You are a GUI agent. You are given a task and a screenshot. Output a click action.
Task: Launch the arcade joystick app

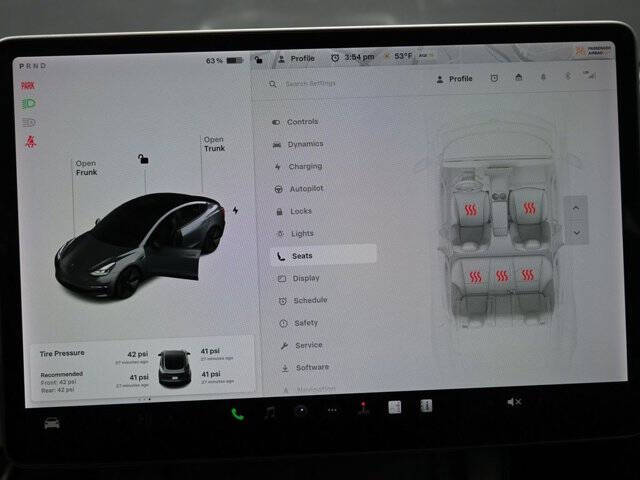pos(363,408)
